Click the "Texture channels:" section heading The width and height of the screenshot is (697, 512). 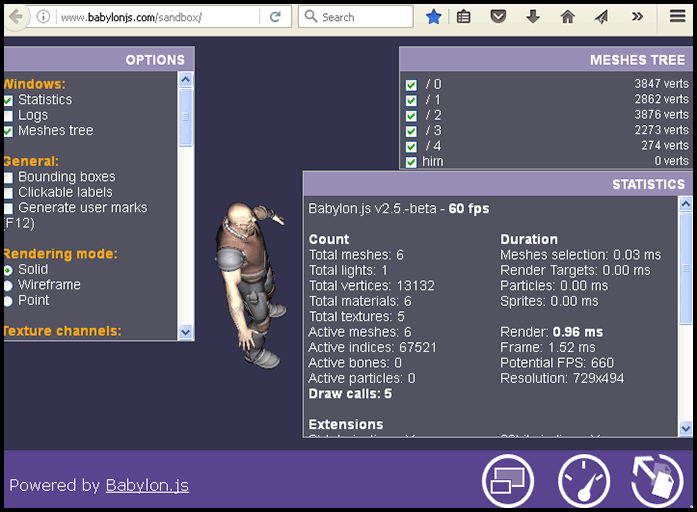click(62, 331)
